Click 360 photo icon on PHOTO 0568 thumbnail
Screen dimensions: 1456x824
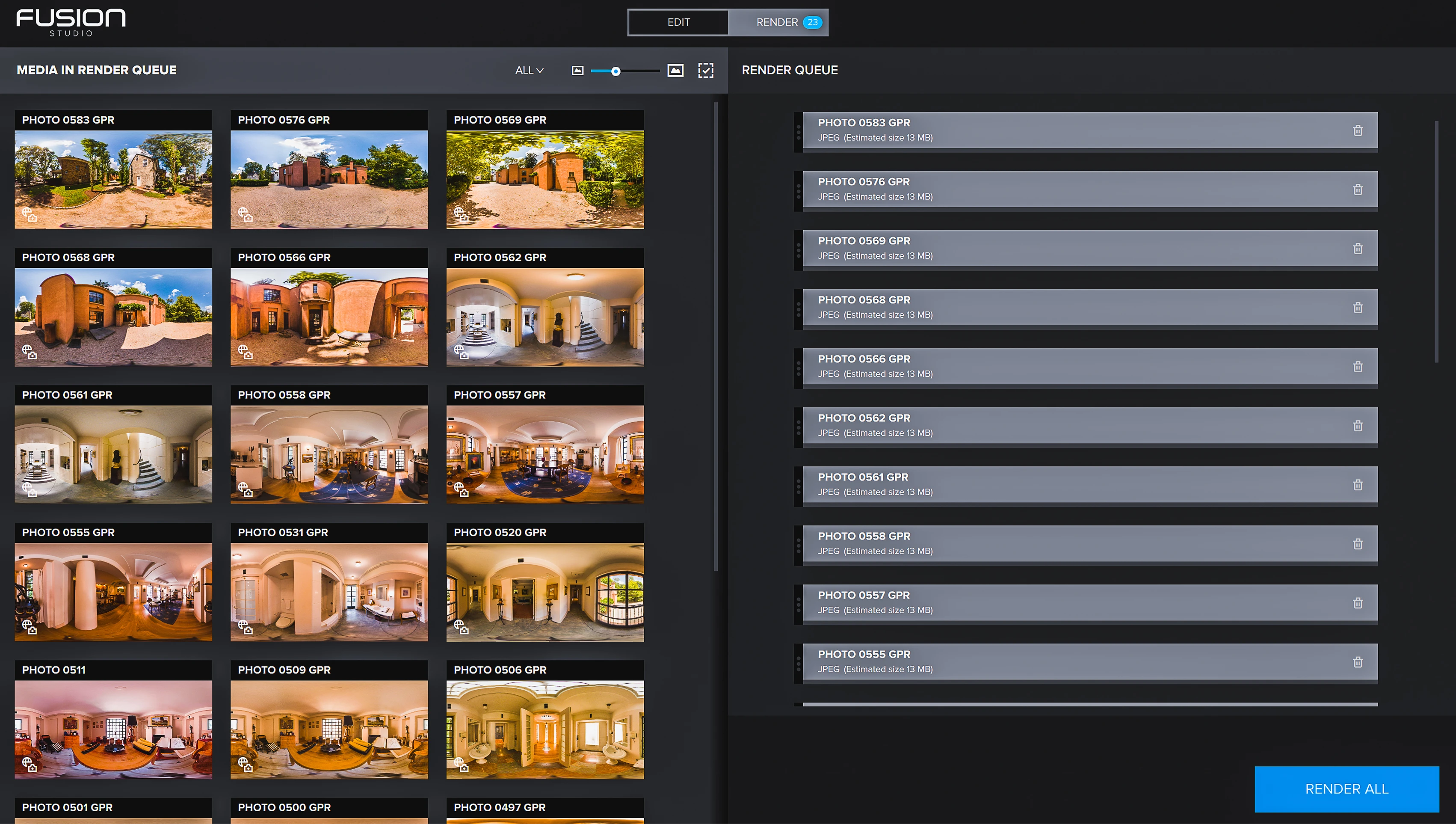[x=30, y=352]
